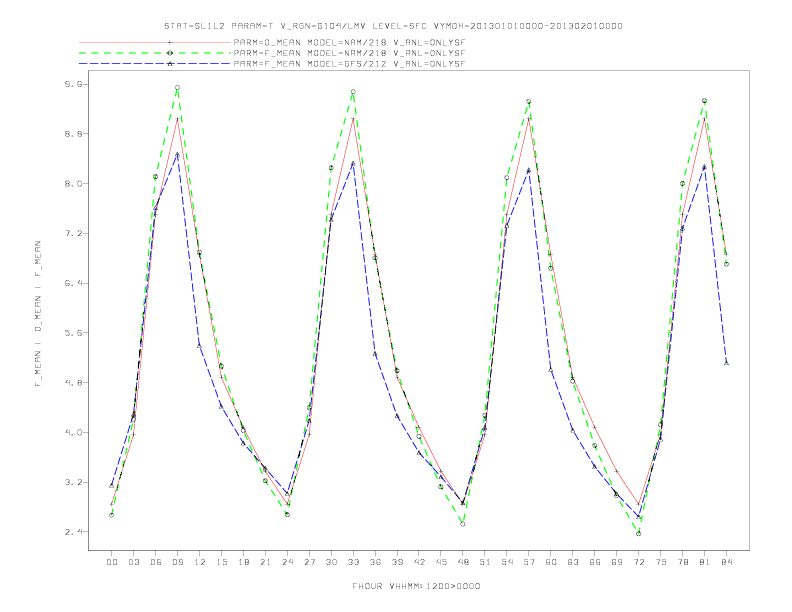Click x-axis forecast hour label 66
Viewport: 792px width, 612px height.
tap(595, 562)
